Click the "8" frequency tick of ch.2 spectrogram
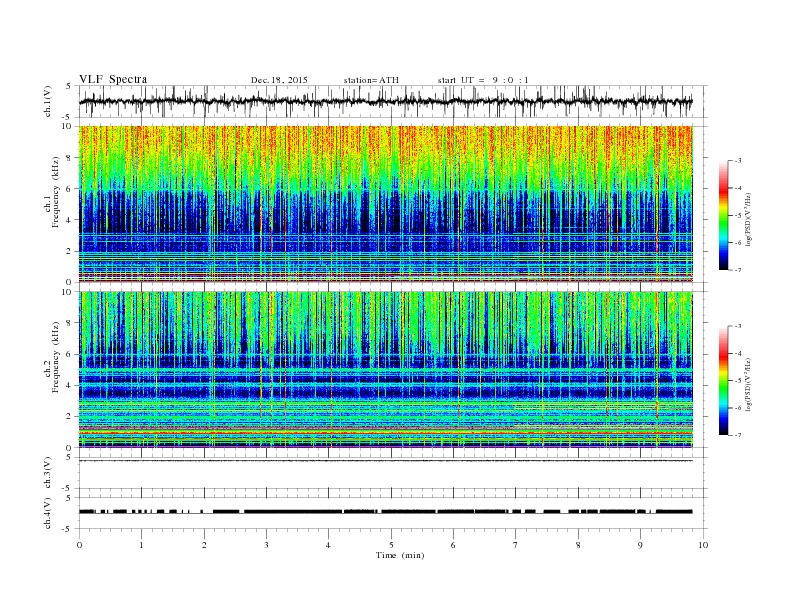Viewport: 792px width, 612px height. tap(70, 323)
